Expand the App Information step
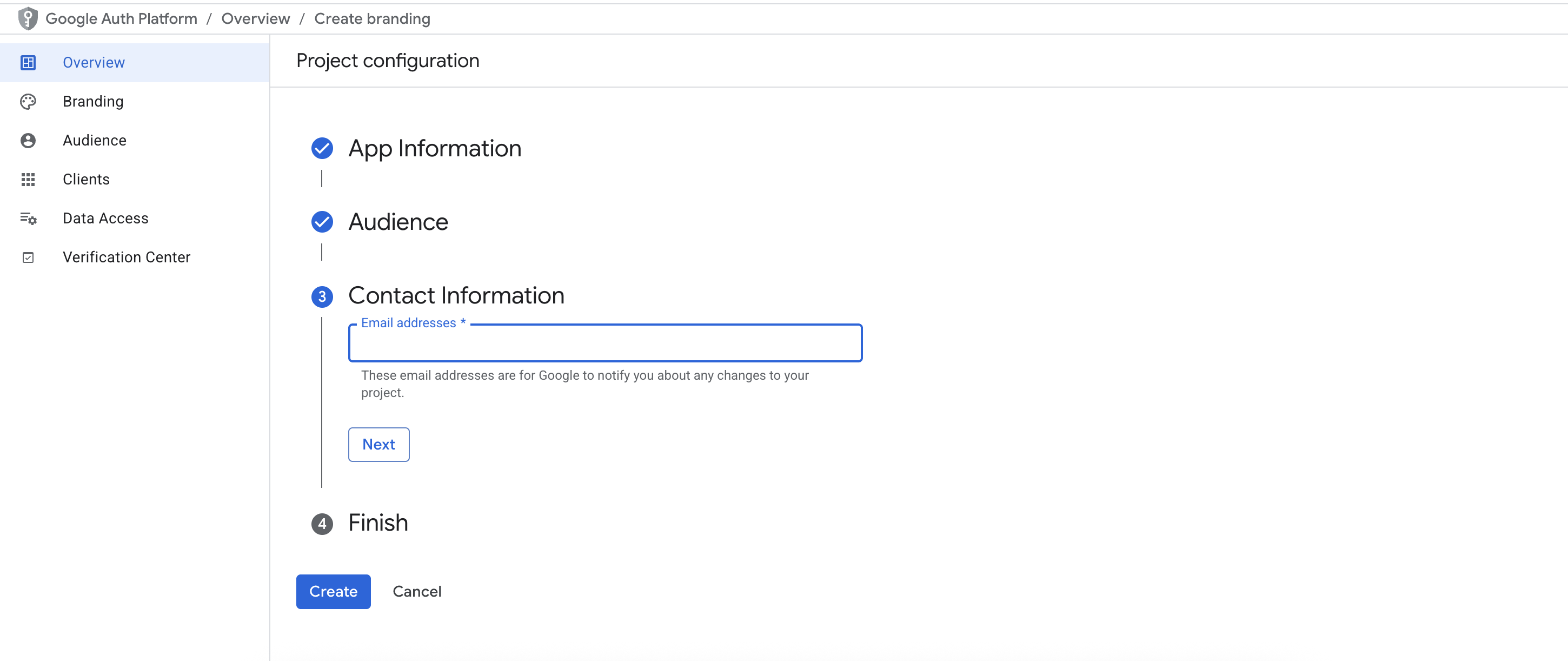 click(435, 148)
